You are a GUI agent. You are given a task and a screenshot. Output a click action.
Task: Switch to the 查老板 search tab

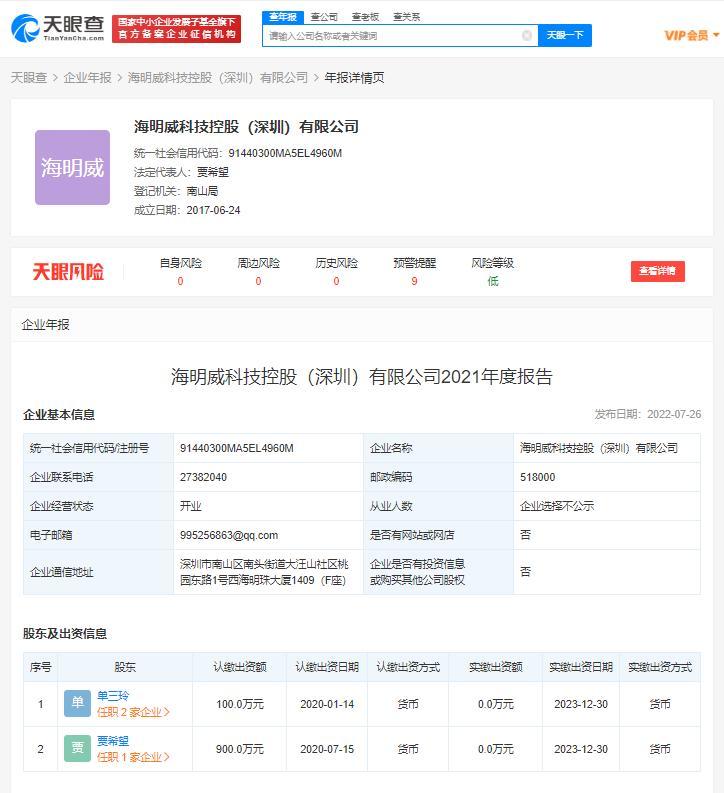[366, 17]
